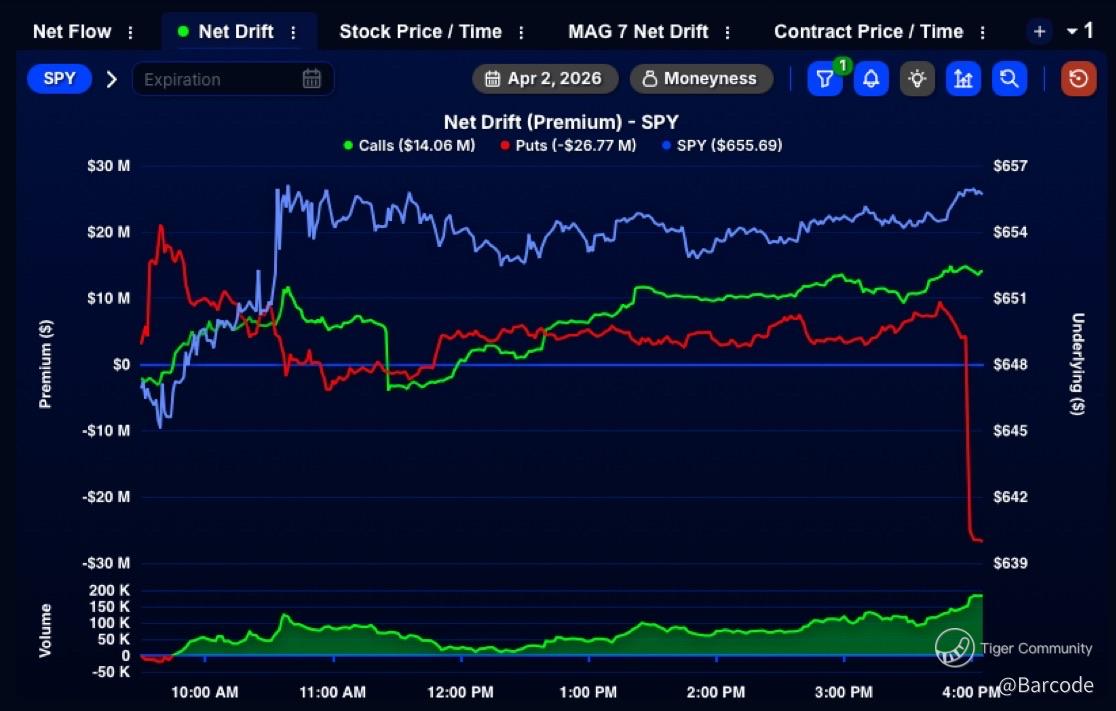
Task: Click the magnifier search icon
Action: 1009,78
